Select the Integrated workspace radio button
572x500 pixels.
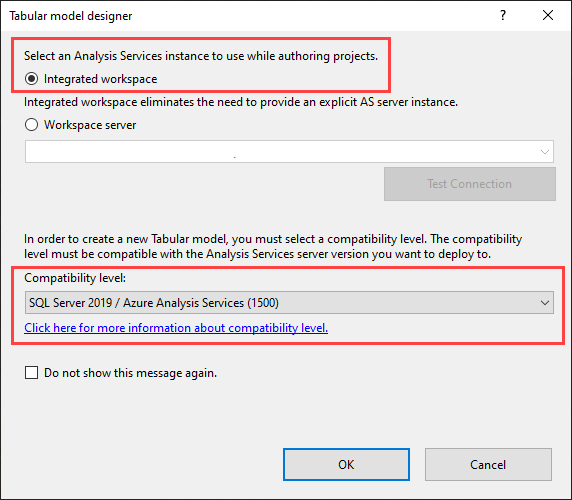pyautogui.click(x=31, y=79)
